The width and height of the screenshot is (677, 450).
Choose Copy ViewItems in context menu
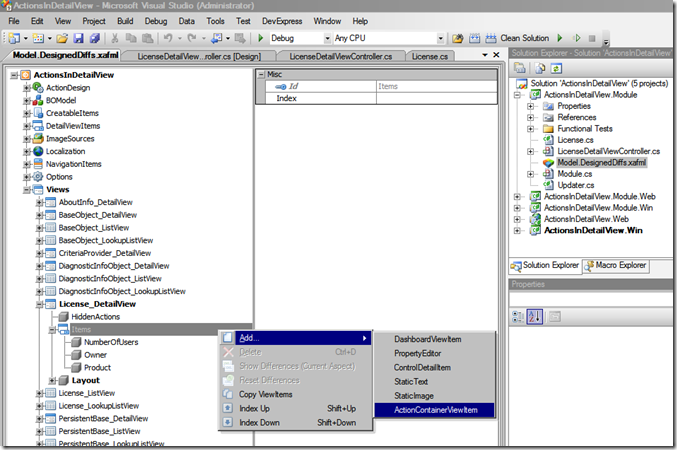[295, 394]
